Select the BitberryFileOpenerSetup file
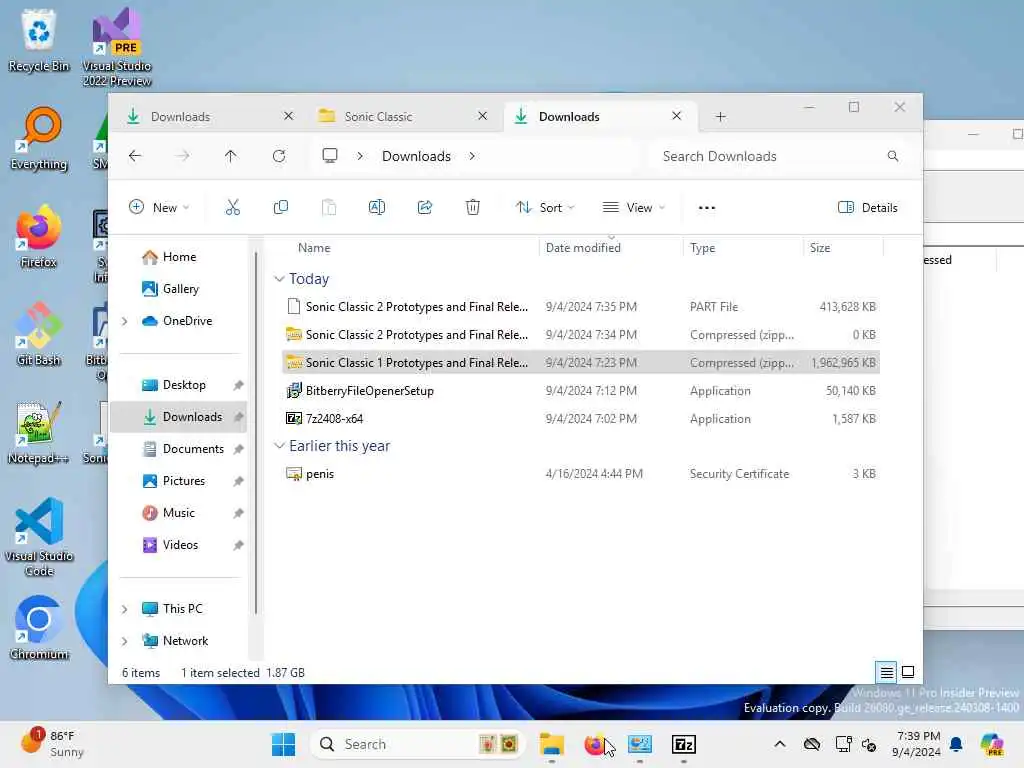The image size is (1024, 768). pyautogui.click(x=581, y=391)
